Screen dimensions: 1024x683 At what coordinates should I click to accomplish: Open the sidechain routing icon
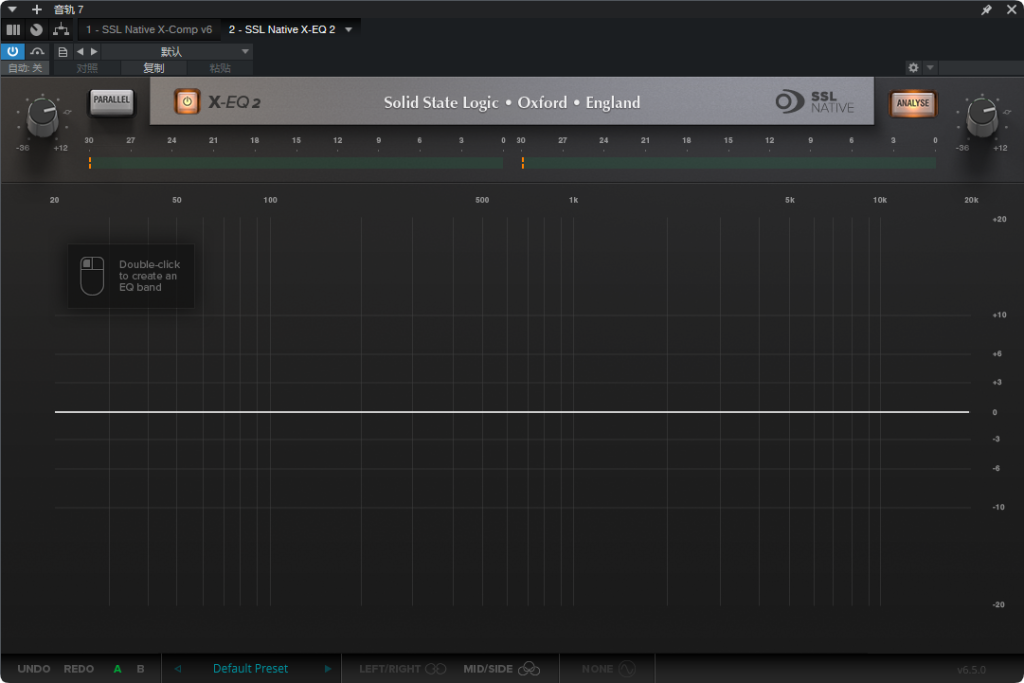click(37, 51)
